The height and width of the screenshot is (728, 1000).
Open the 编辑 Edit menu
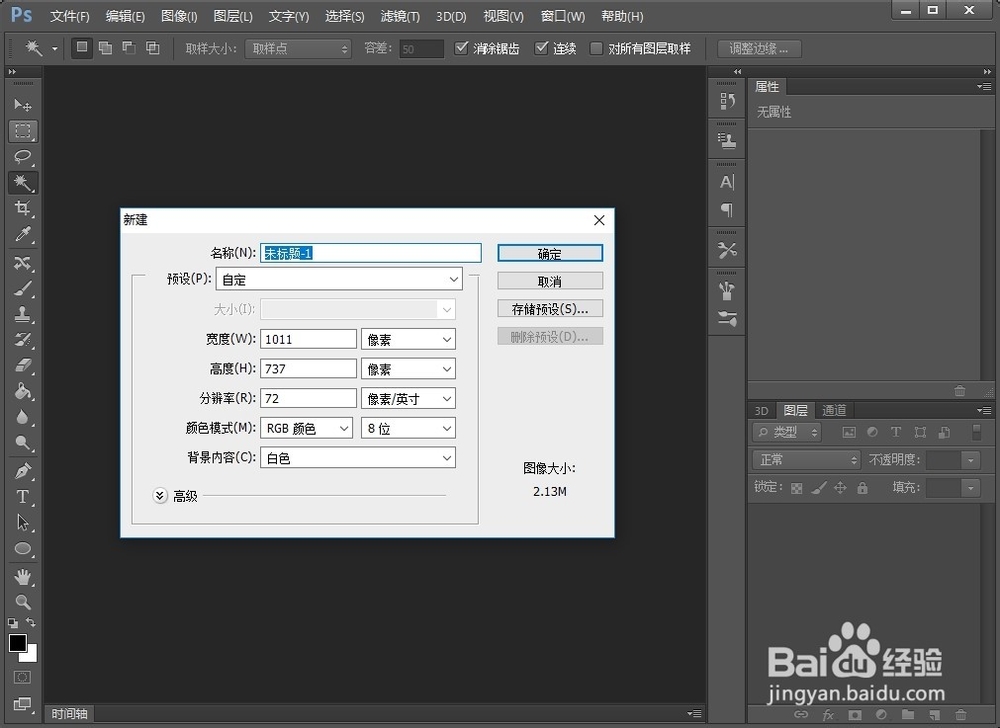[125, 16]
